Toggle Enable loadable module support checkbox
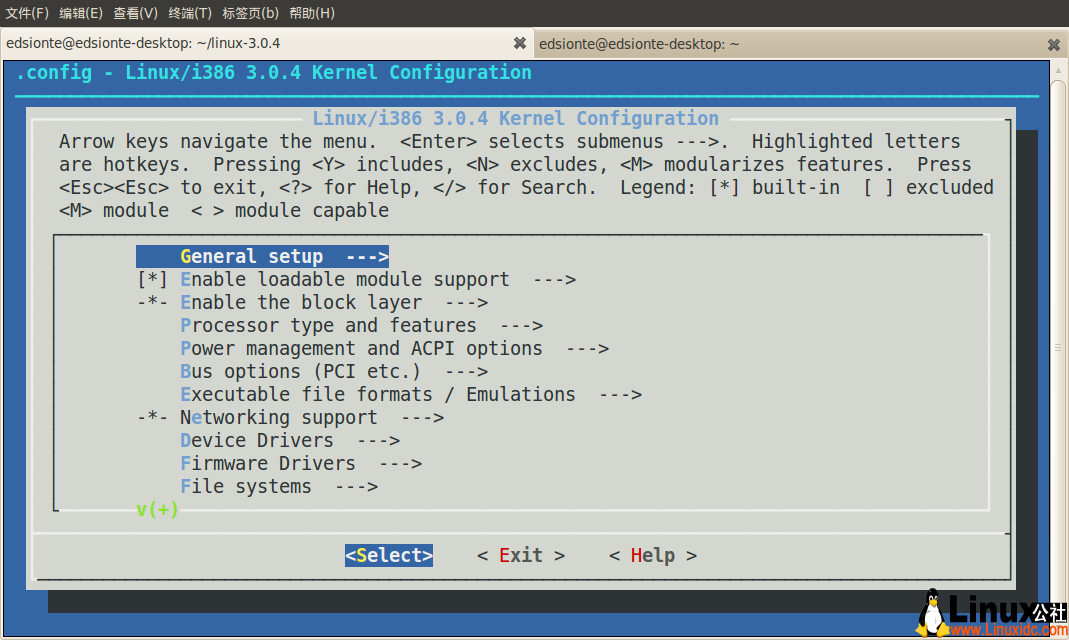Viewport: 1069px width, 640px height. pos(152,280)
